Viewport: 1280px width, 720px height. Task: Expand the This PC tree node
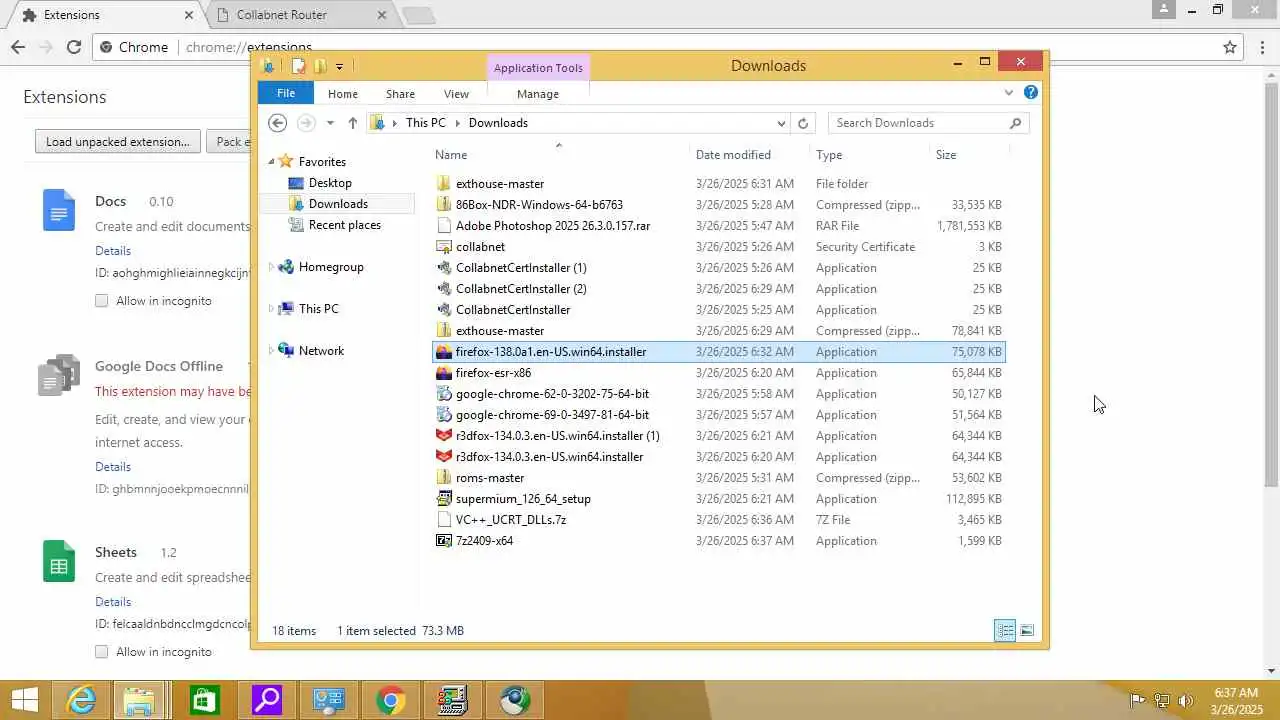pyautogui.click(x=271, y=309)
